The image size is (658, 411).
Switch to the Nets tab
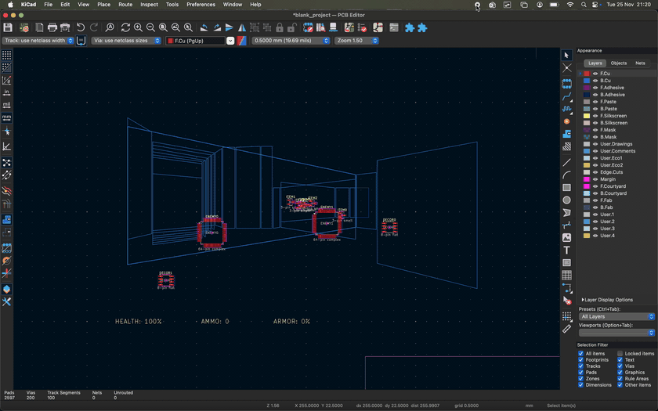point(640,63)
